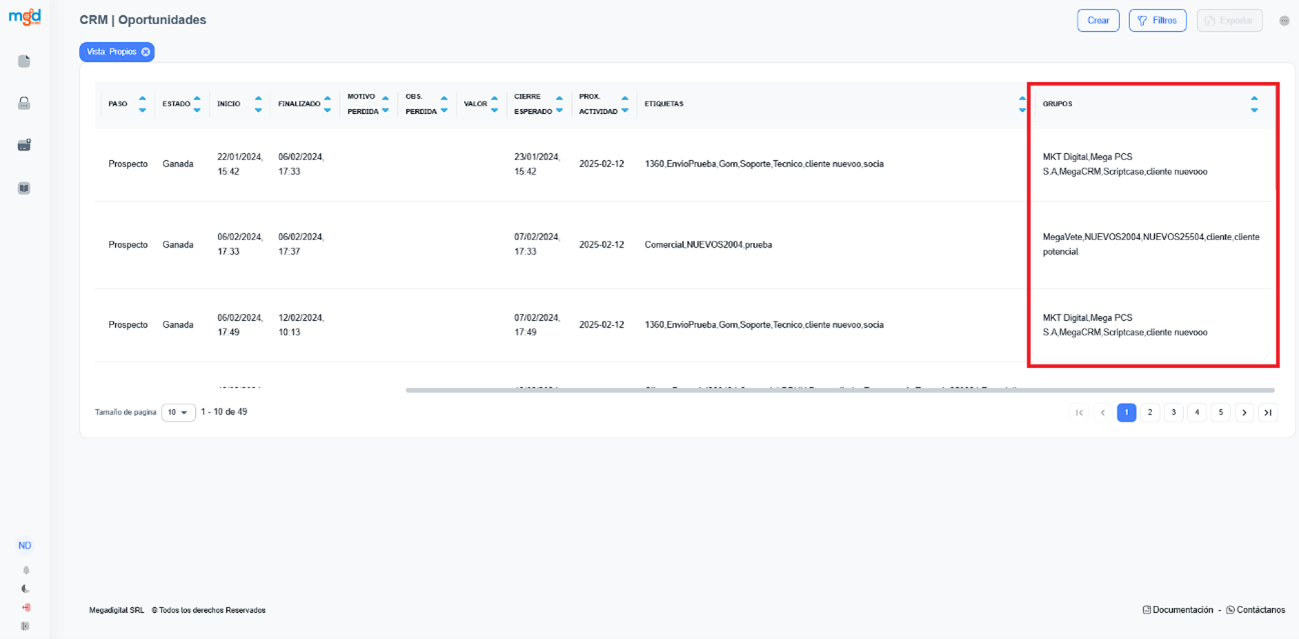
Task: Click the Crear button
Action: pyautogui.click(x=1098, y=20)
